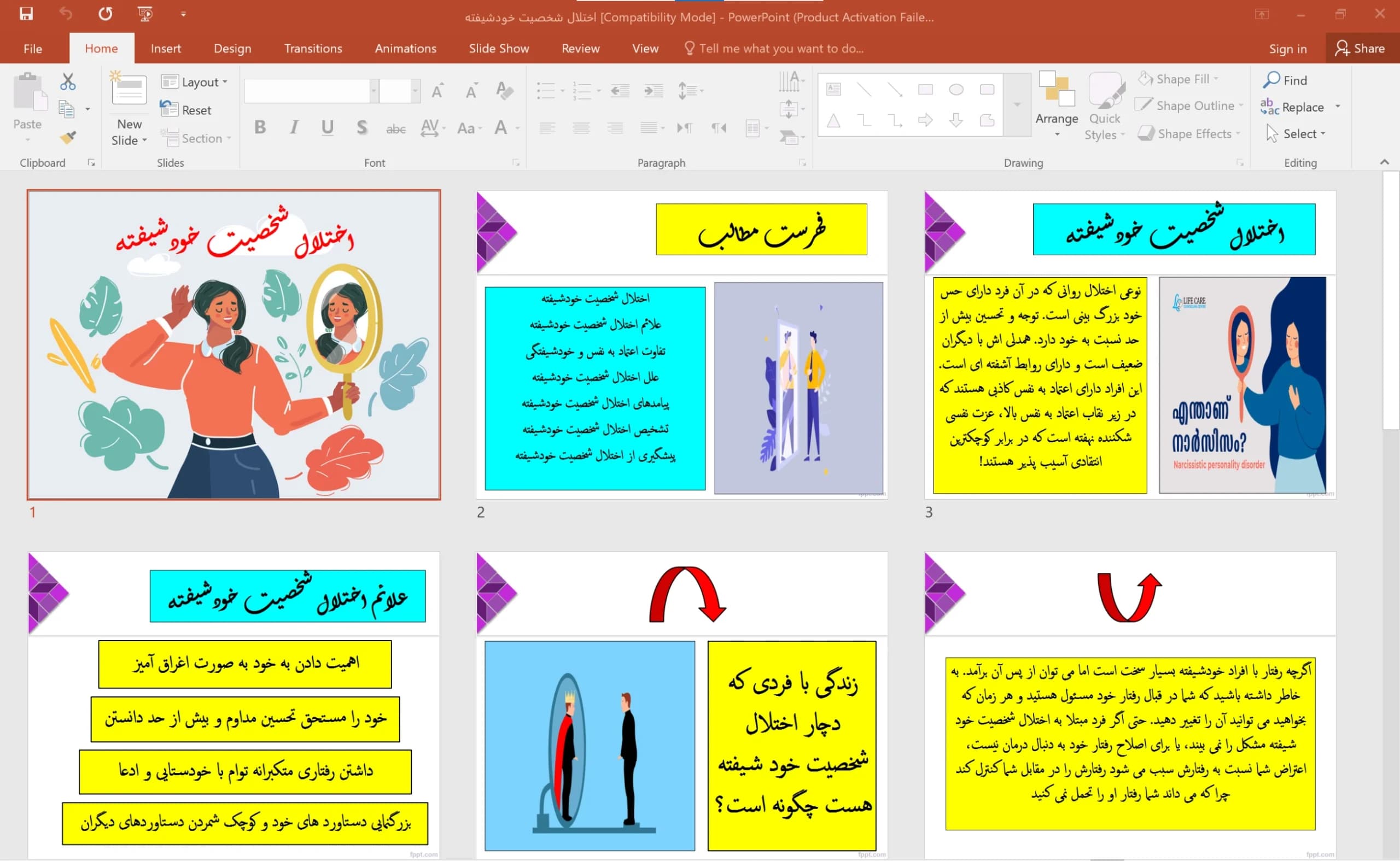Open the Font Color A button

coord(500,127)
